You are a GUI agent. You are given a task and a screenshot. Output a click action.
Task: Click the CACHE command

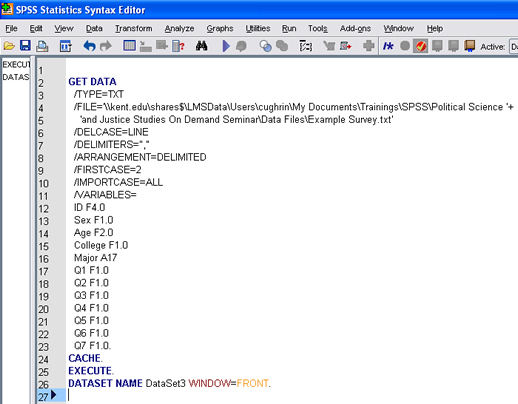point(85,358)
